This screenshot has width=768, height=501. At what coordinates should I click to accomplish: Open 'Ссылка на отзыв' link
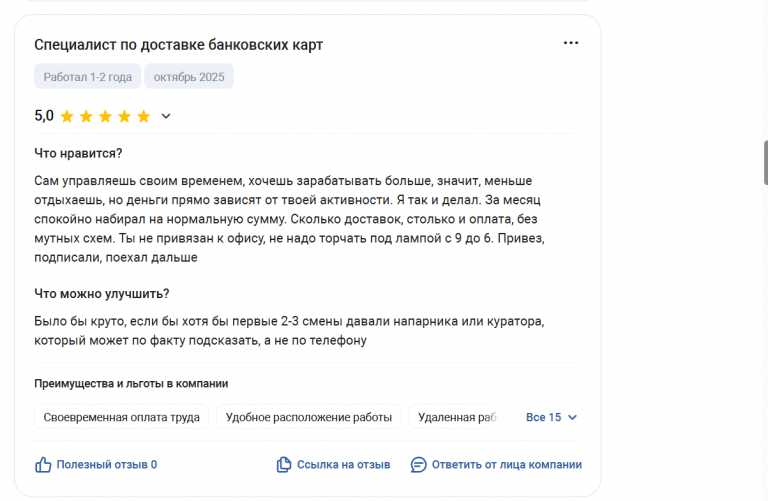[x=343, y=465]
